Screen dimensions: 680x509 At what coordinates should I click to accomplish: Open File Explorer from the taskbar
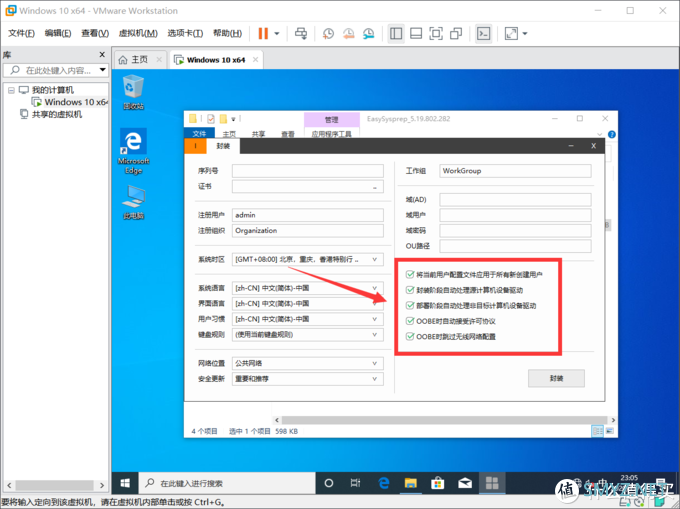[x=410, y=483]
